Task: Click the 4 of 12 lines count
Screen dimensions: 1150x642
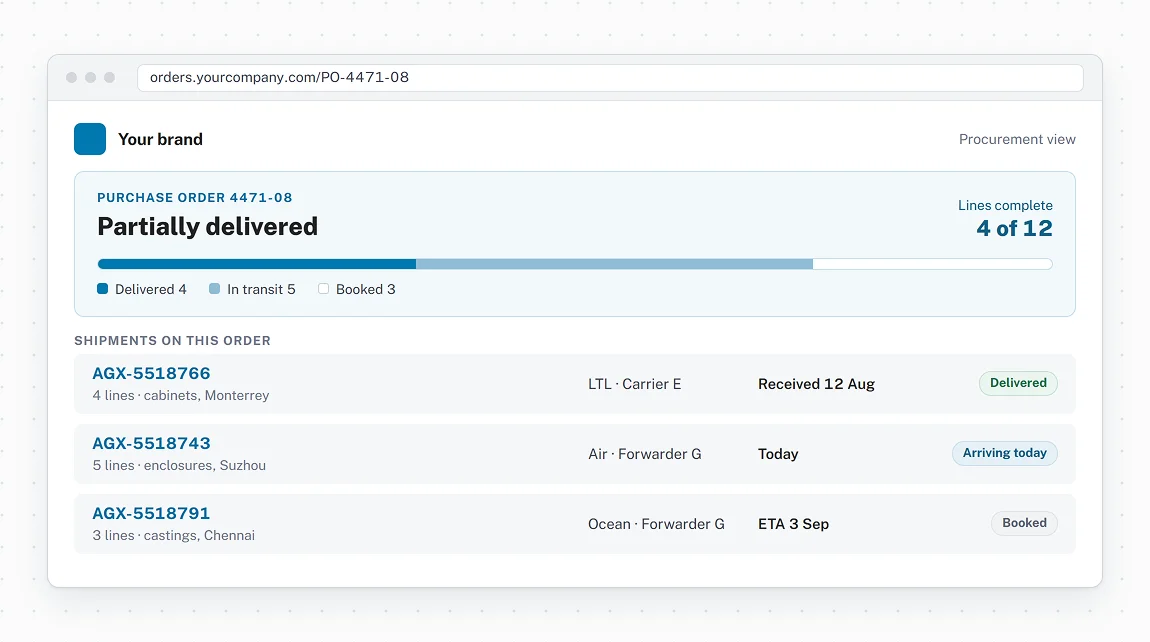Action: (x=1014, y=229)
